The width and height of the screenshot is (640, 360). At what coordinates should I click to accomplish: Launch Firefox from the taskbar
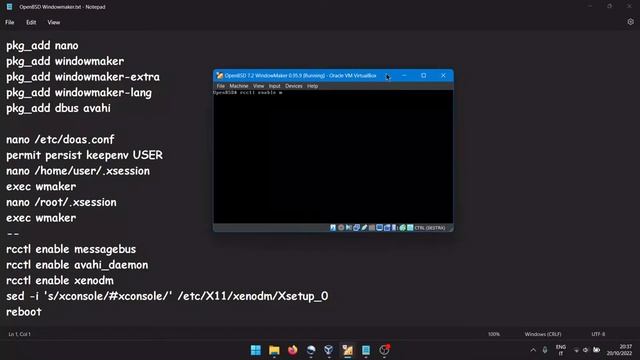(x=293, y=350)
